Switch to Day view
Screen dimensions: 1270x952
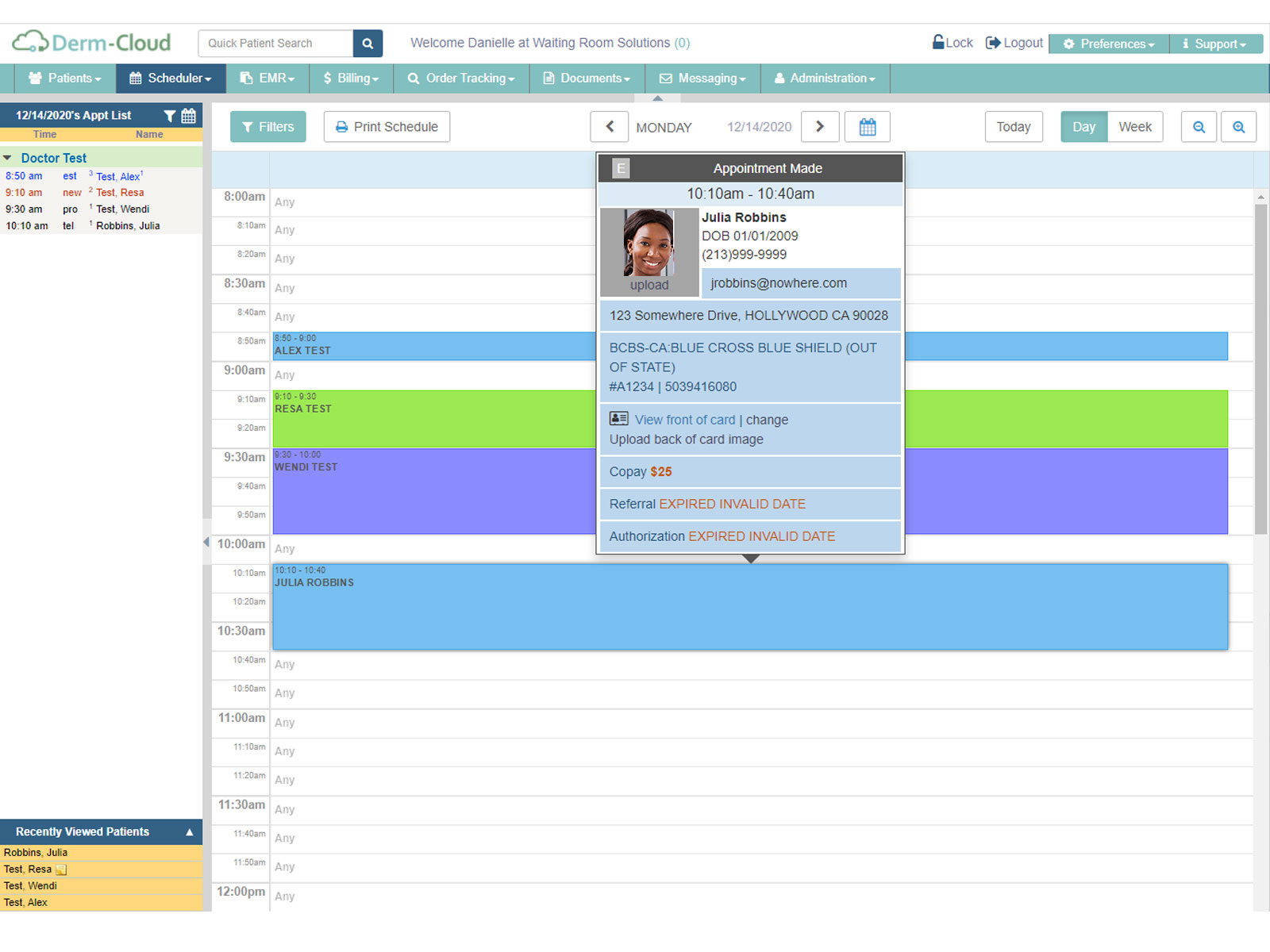coord(1083,127)
